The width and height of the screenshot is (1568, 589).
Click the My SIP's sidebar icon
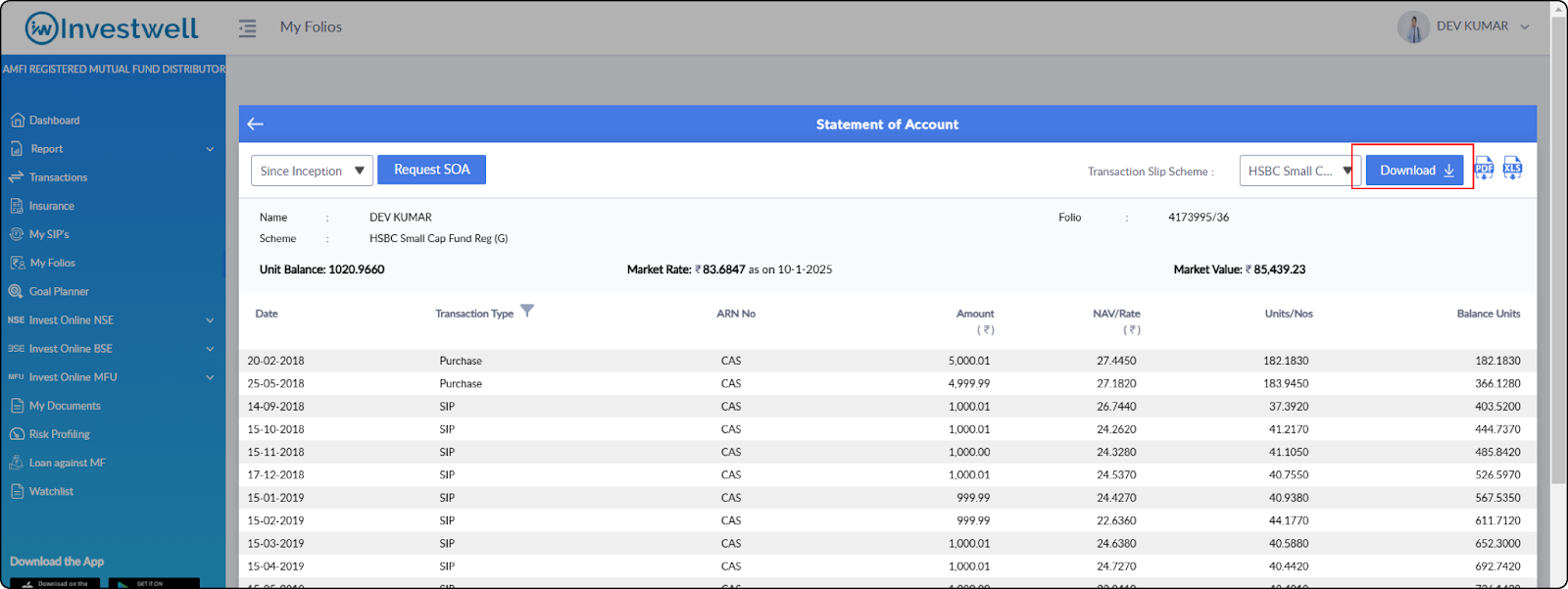[x=17, y=234]
